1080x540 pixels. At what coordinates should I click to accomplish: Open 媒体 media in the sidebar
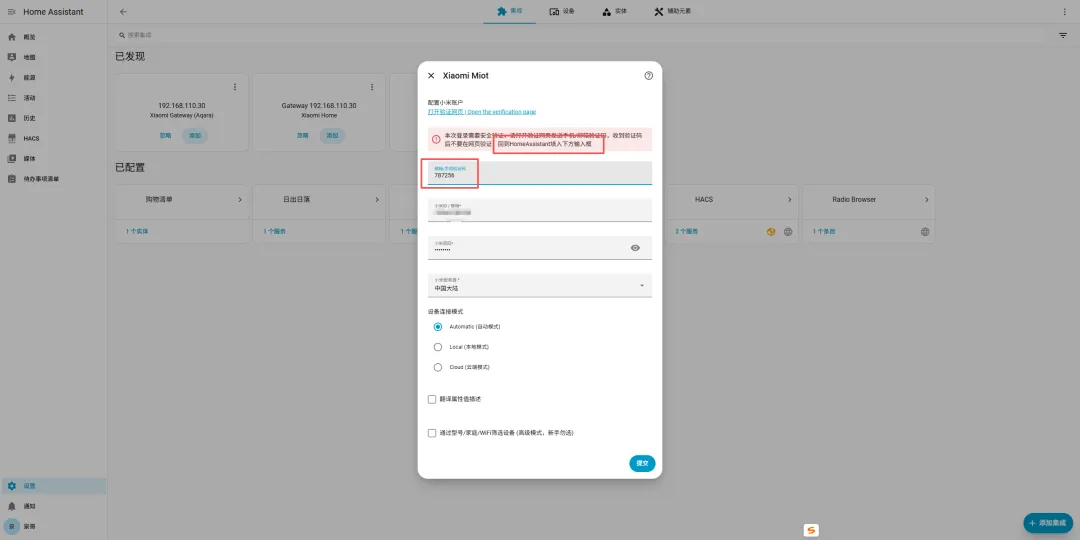[53, 158]
